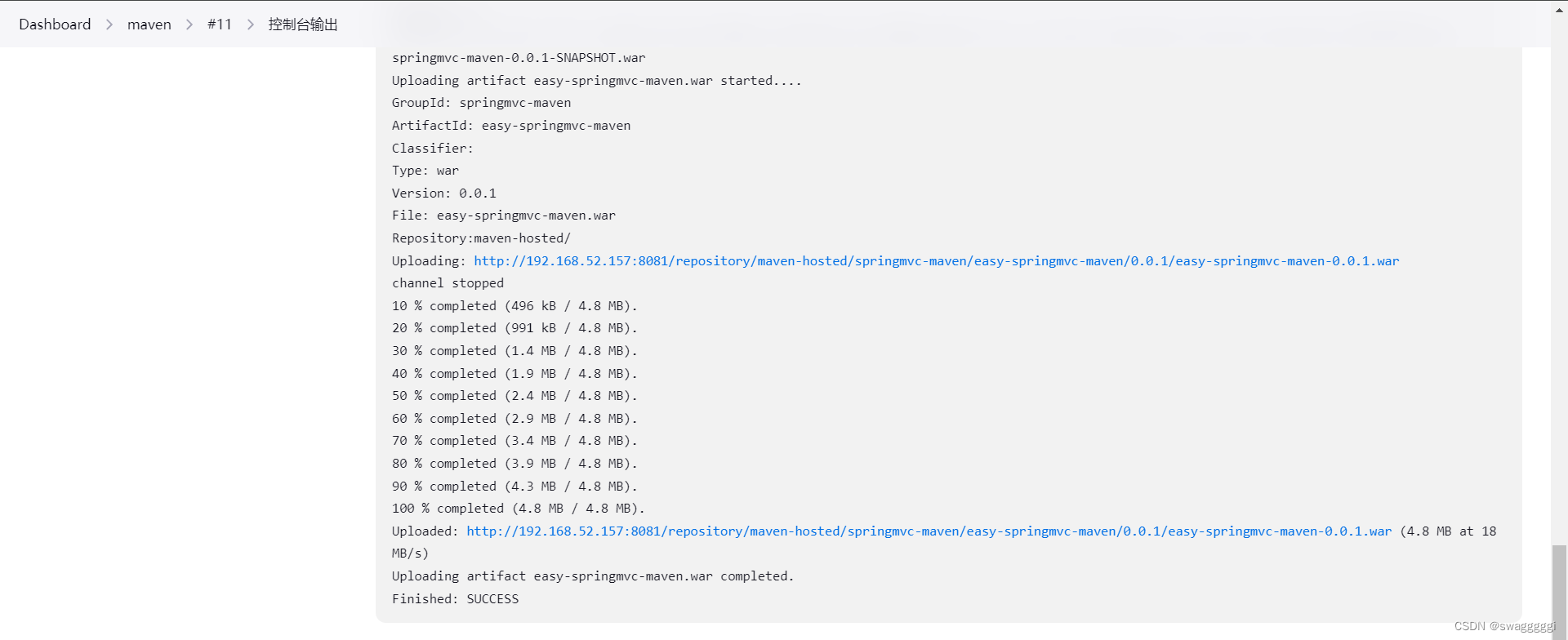Open the Dashboard breadcrumb link
The image size is (1568, 640).
tap(54, 24)
